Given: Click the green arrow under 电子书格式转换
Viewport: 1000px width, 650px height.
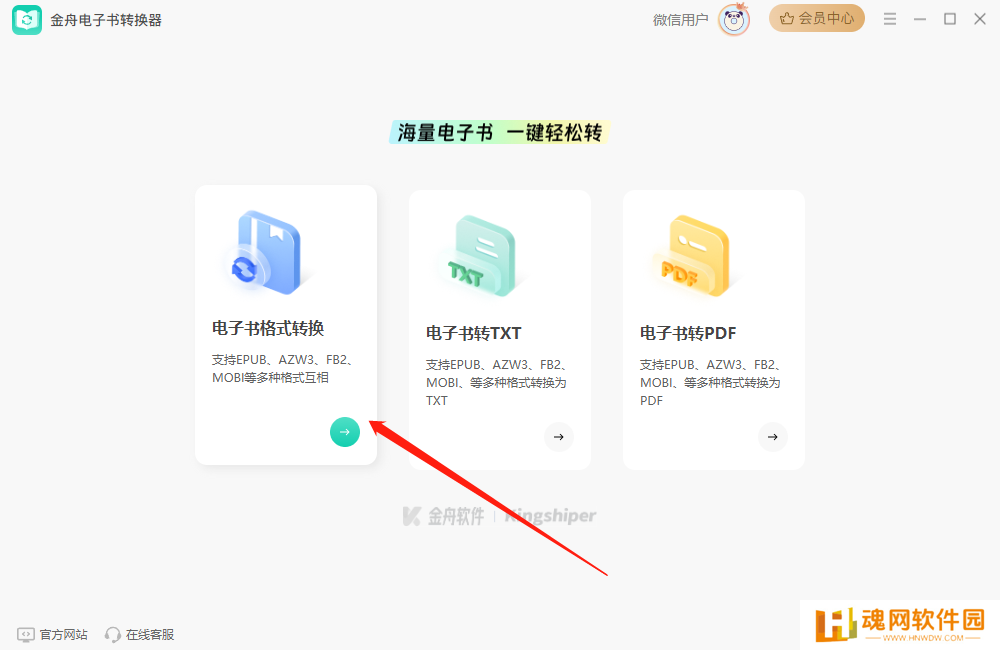Looking at the screenshot, I should [x=345, y=432].
